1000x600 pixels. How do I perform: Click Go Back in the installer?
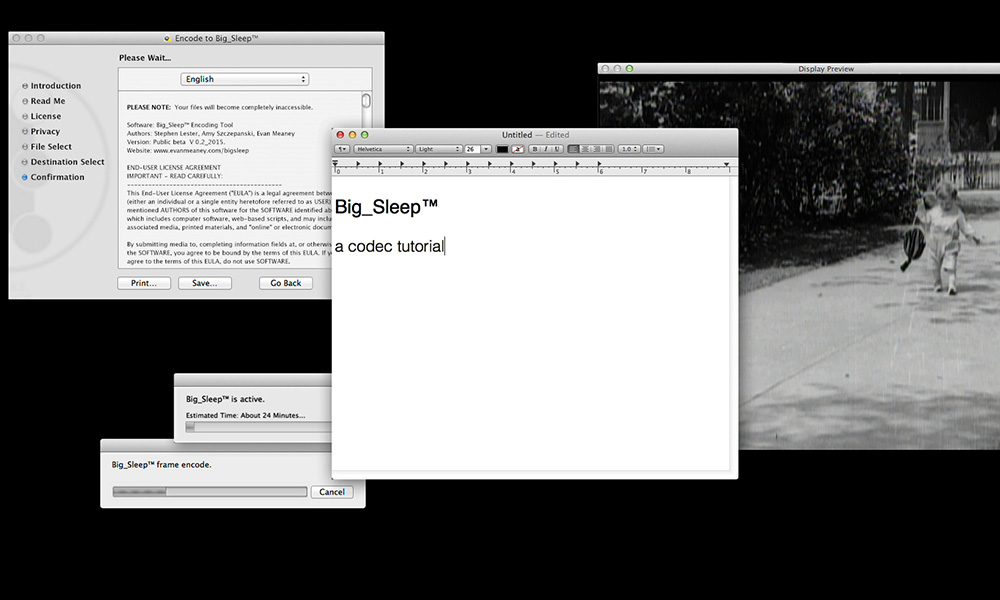(286, 283)
